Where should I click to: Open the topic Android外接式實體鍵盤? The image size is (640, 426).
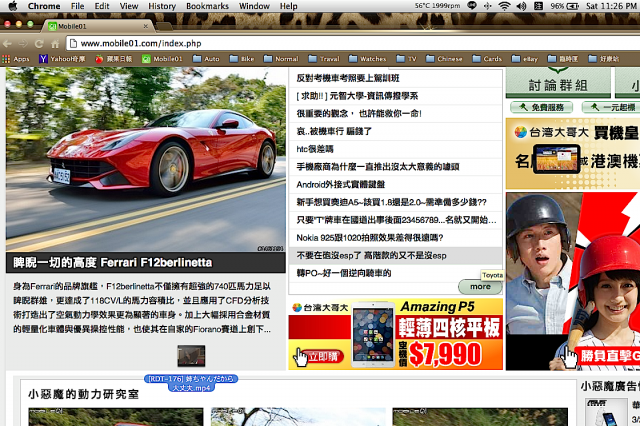coord(340,184)
